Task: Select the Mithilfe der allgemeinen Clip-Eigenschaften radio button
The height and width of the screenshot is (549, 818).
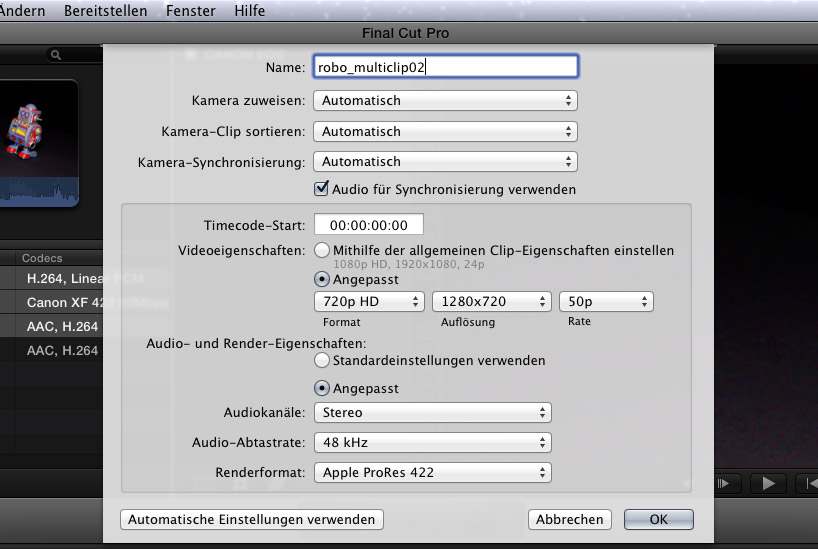Action: (322, 250)
